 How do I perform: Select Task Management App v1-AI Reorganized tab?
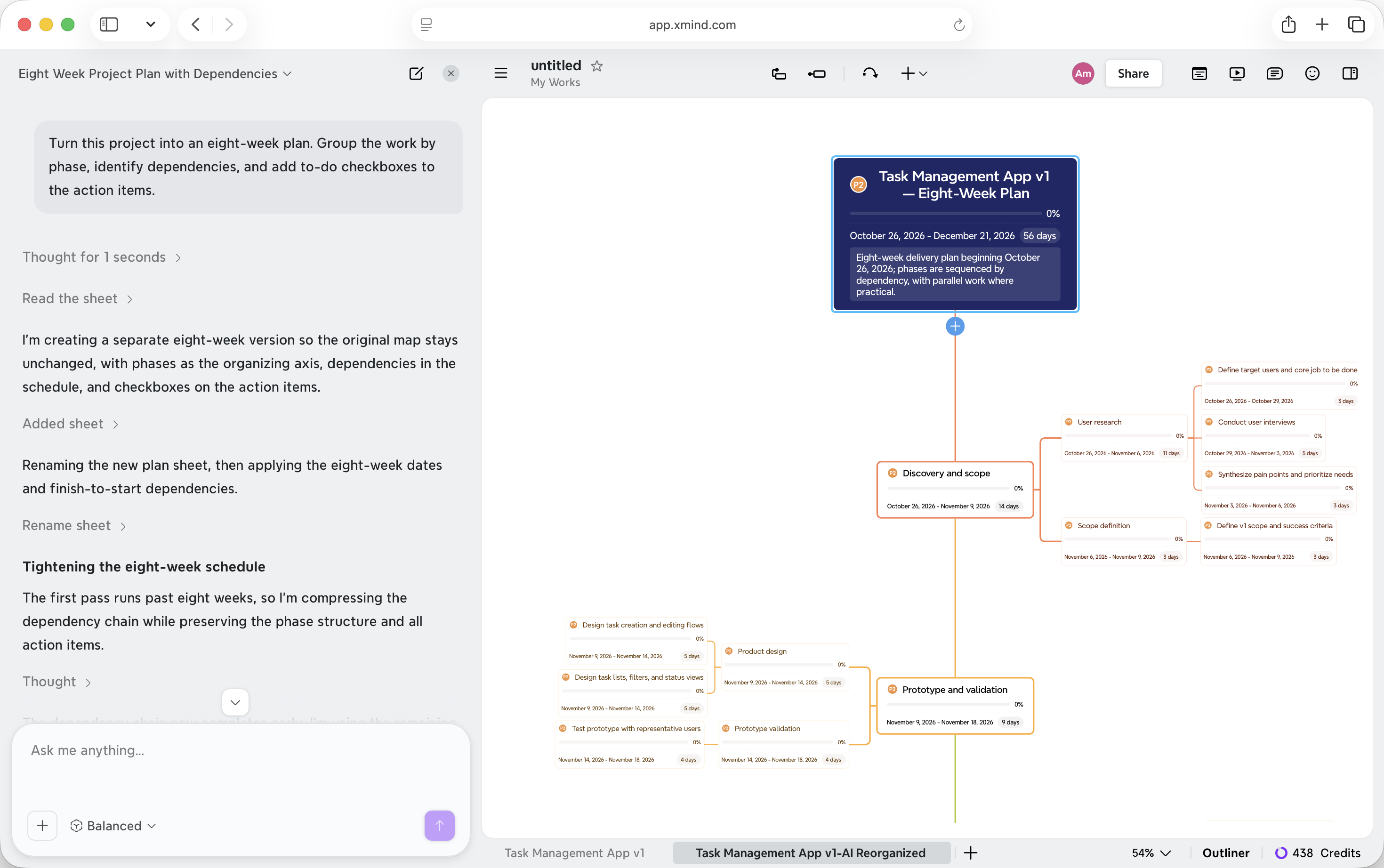[811, 853]
